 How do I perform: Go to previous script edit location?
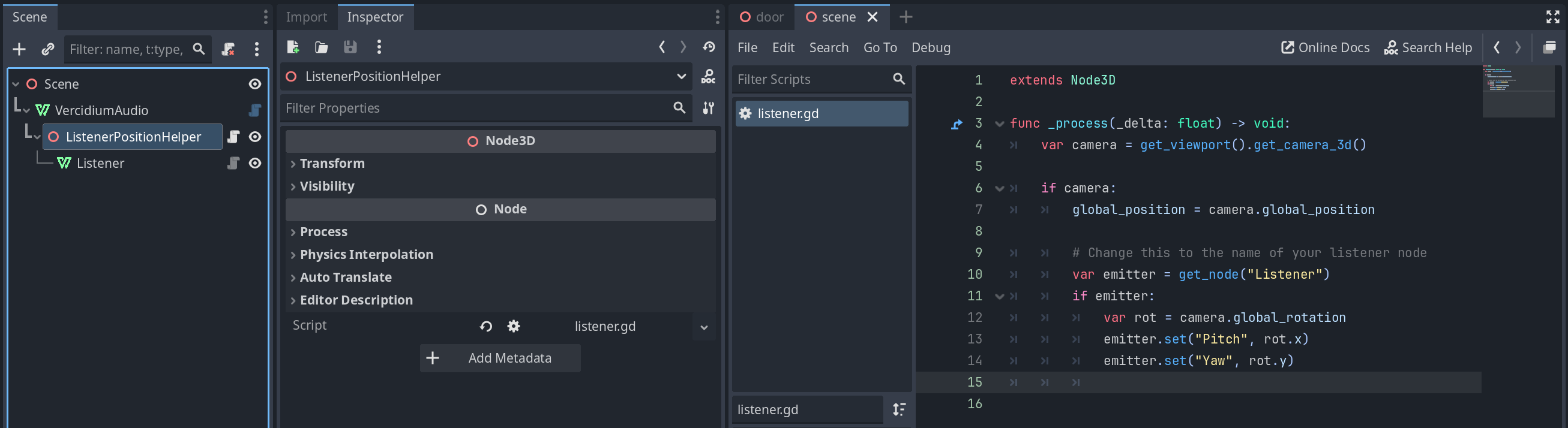coord(1497,47)
